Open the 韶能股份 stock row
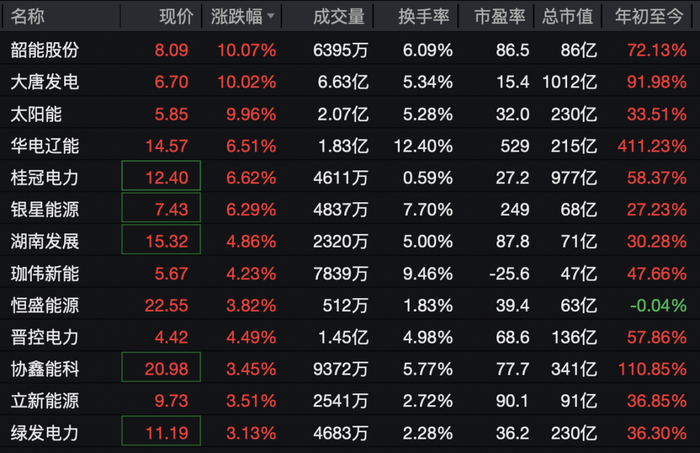The width and height of the screenshot is (700, 453). [350, 50]
